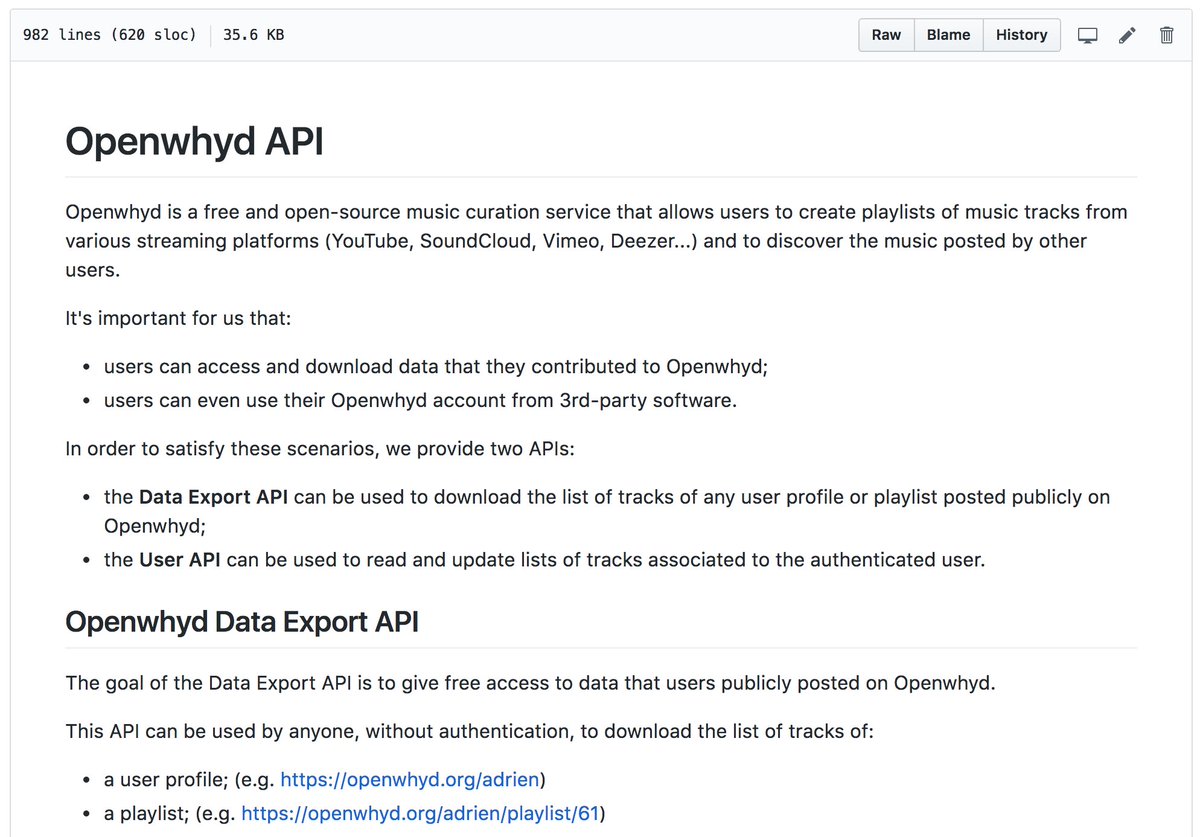This screenshot has height=837, width=1200.
Task: Show the file History
Action: pos(1021,35)
